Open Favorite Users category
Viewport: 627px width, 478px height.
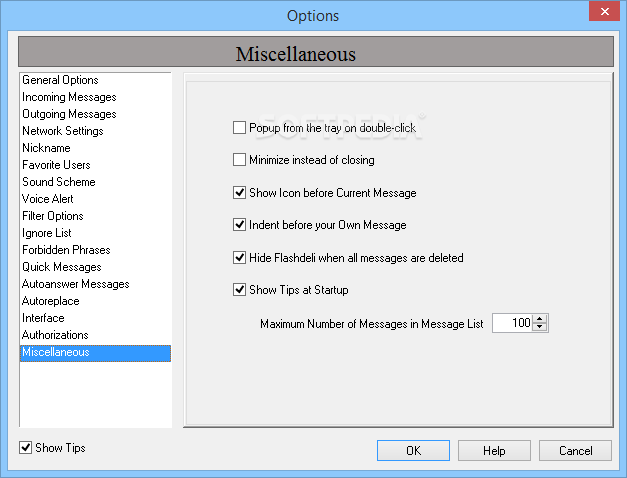pos(95,165)
